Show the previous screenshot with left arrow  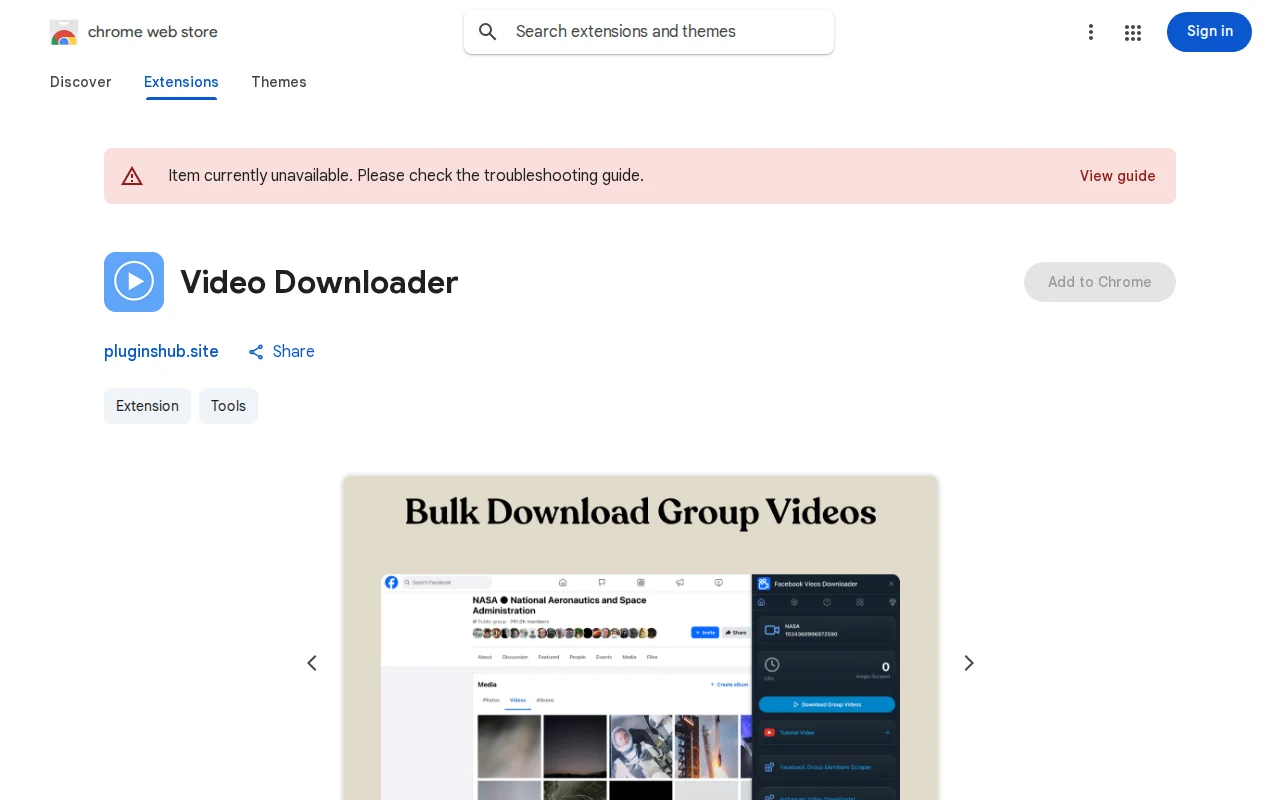312,663
